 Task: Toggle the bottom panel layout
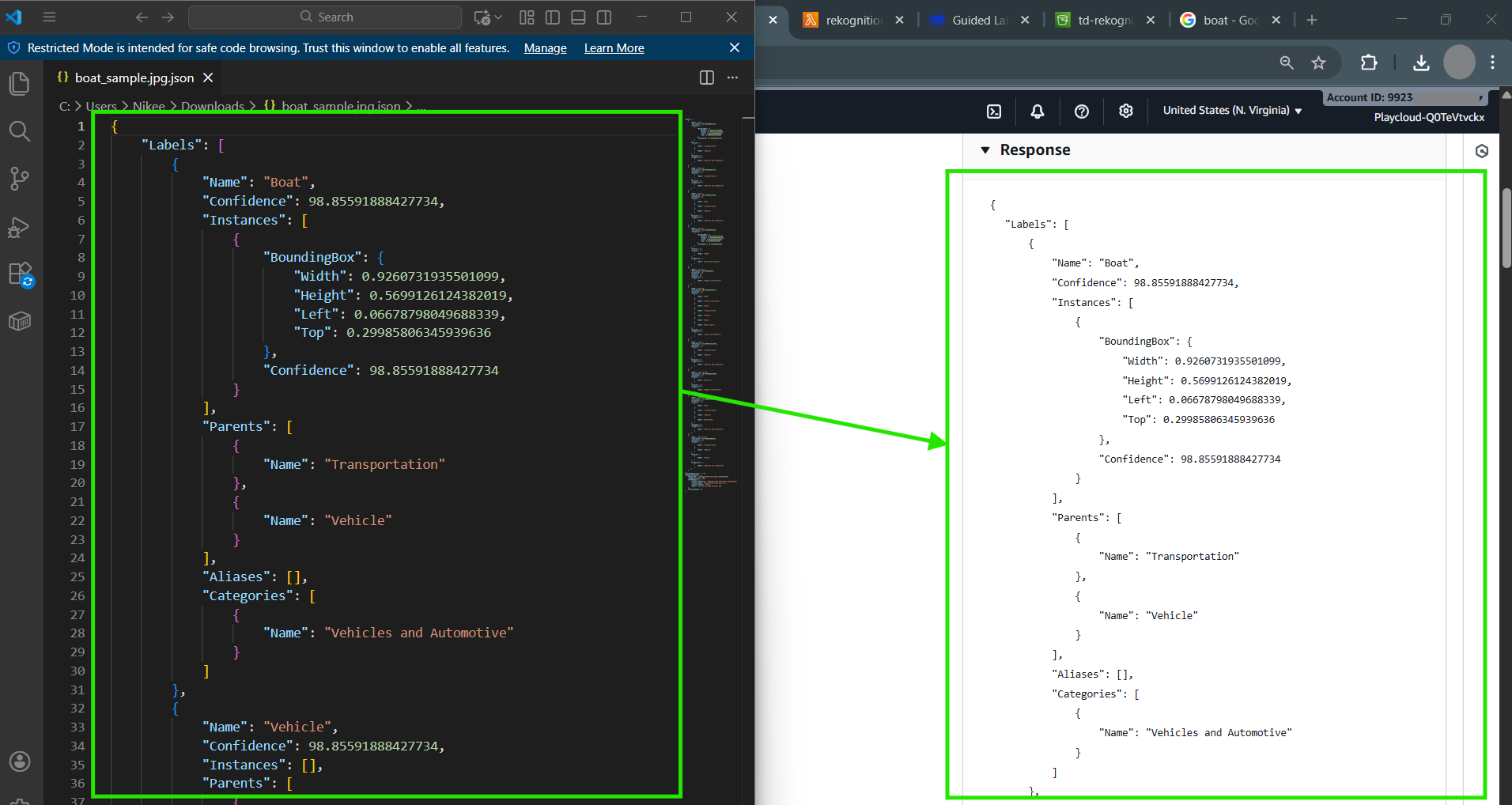[x=578, y=17]
